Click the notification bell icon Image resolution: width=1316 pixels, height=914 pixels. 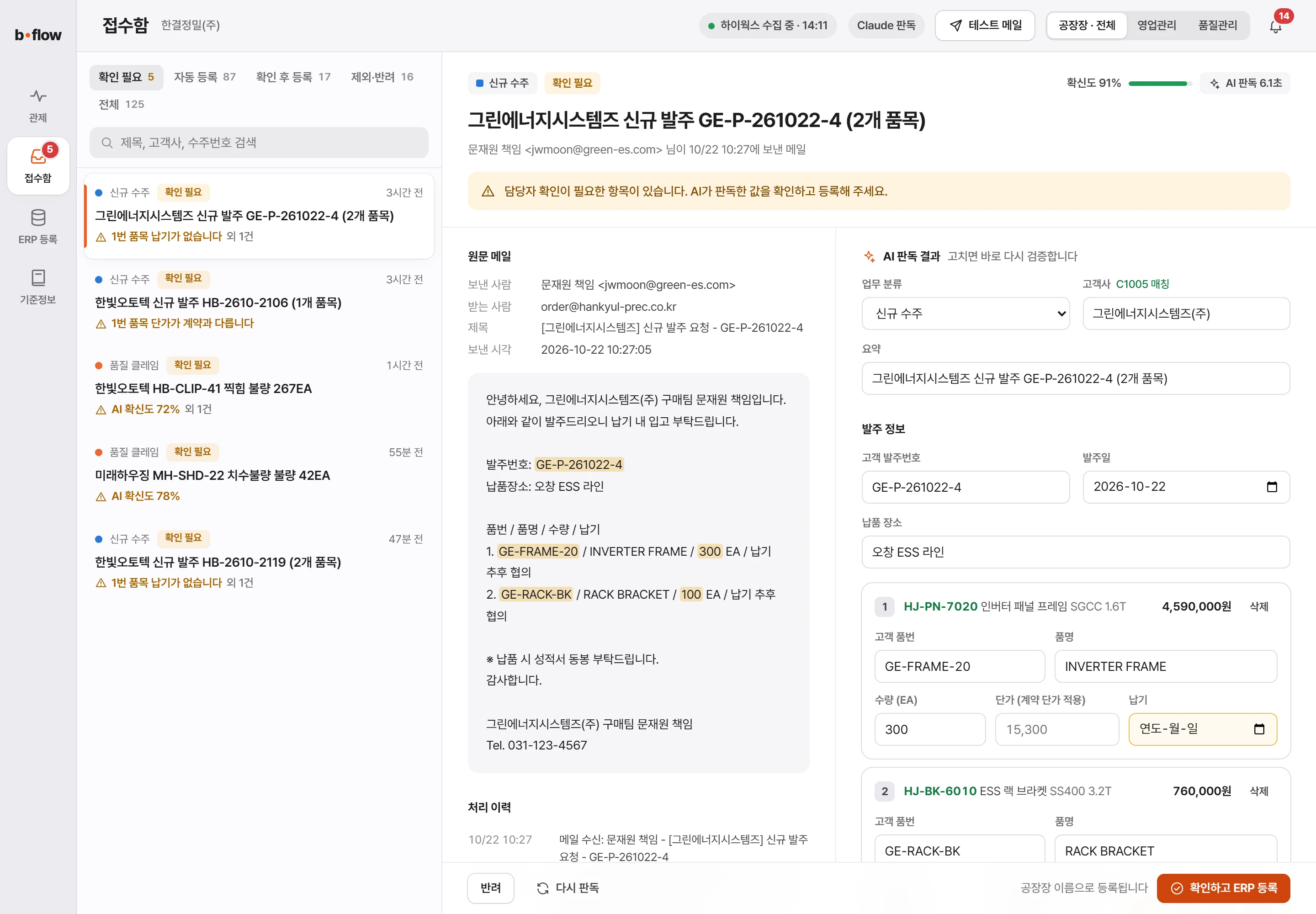[1275, 26]
